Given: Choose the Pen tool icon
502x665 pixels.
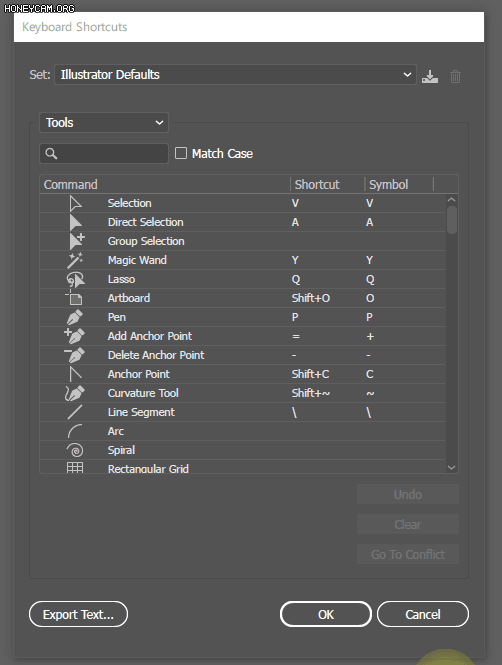Looking at the screenshot, I should [75, 317].
